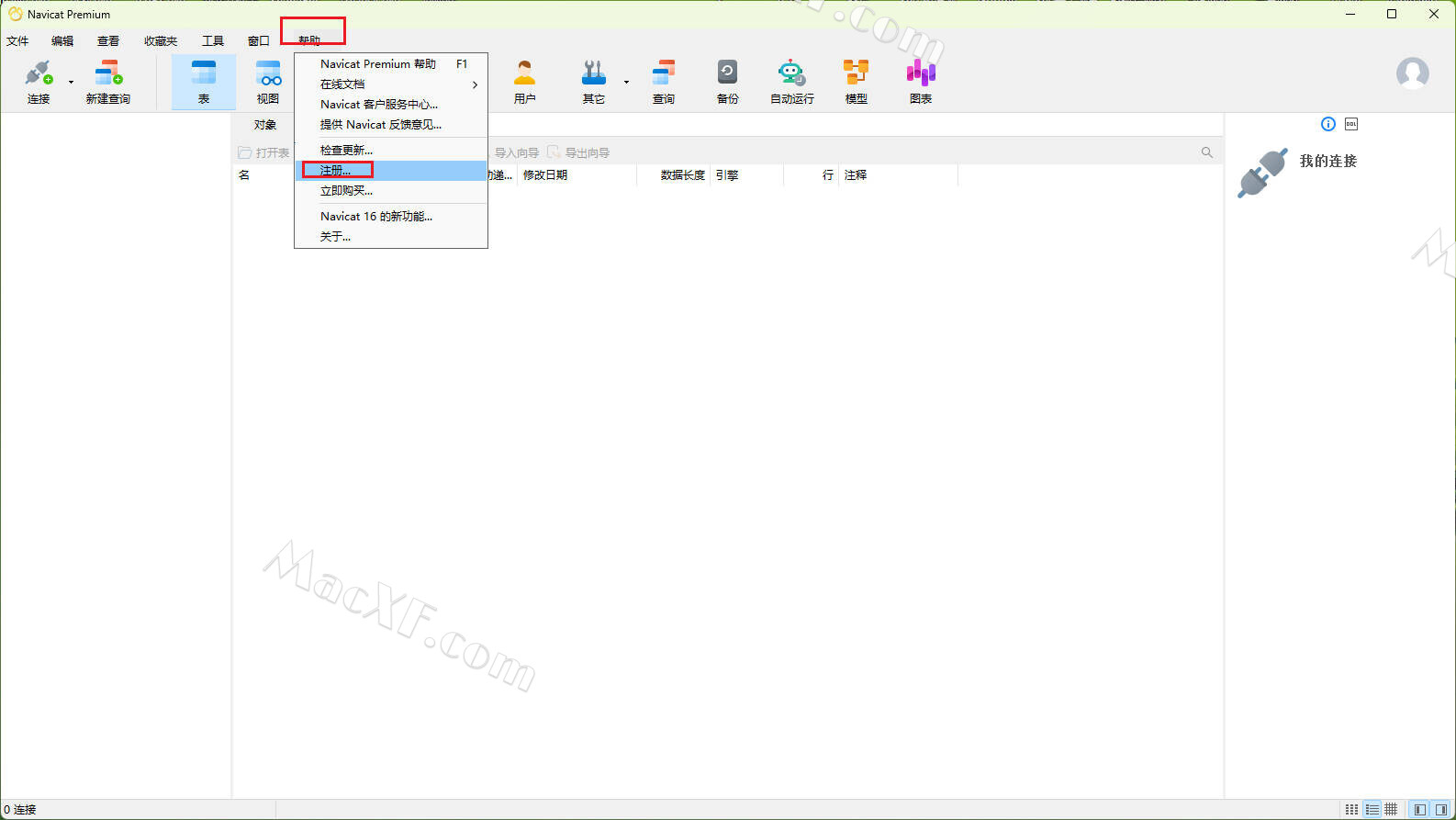The width and height of the screenshot is (1456, 820).
Task: Switch to icon grid view in status bar
Action: point(1351,809)
